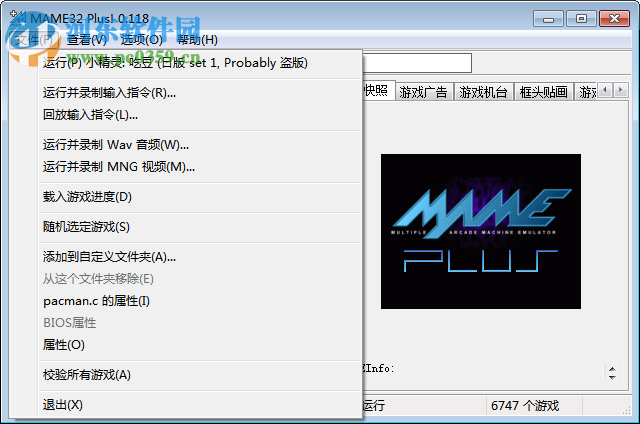Choose 运行并录制 MNG 视频(M)...
640x424 pixels.
pyautogui.click(x=200, y=167)
